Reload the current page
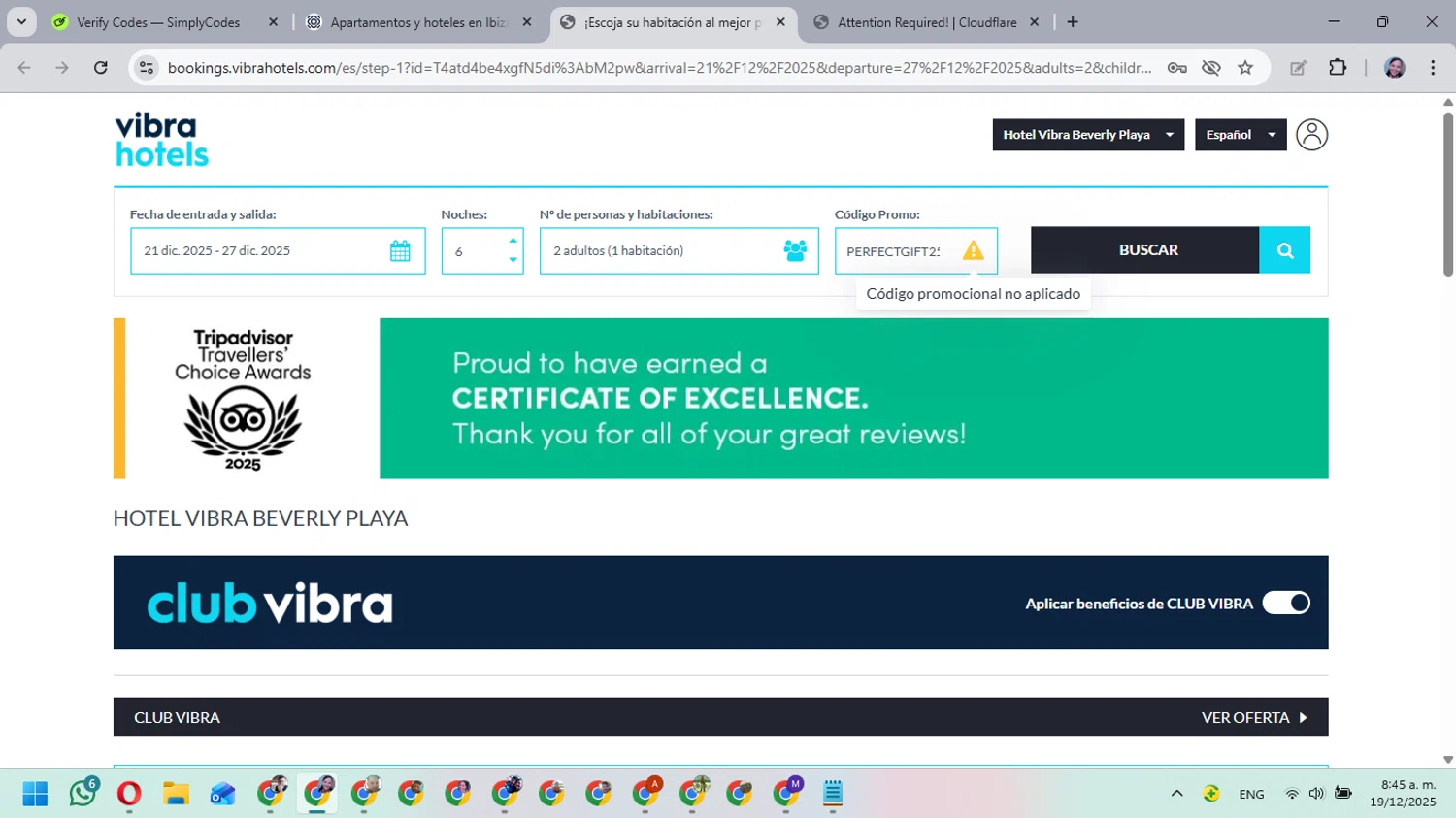 (101, 68)
